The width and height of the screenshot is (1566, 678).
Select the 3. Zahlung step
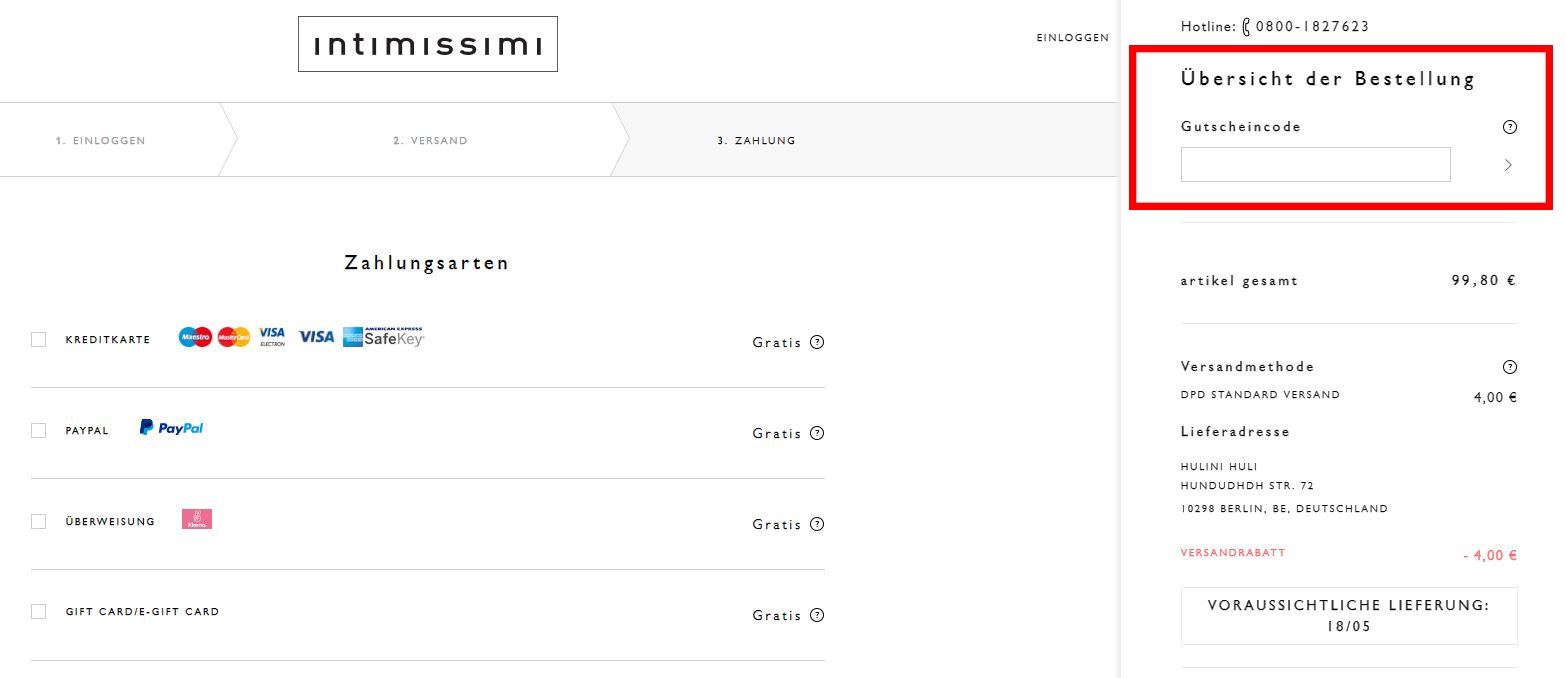click(x=756, y=141)
